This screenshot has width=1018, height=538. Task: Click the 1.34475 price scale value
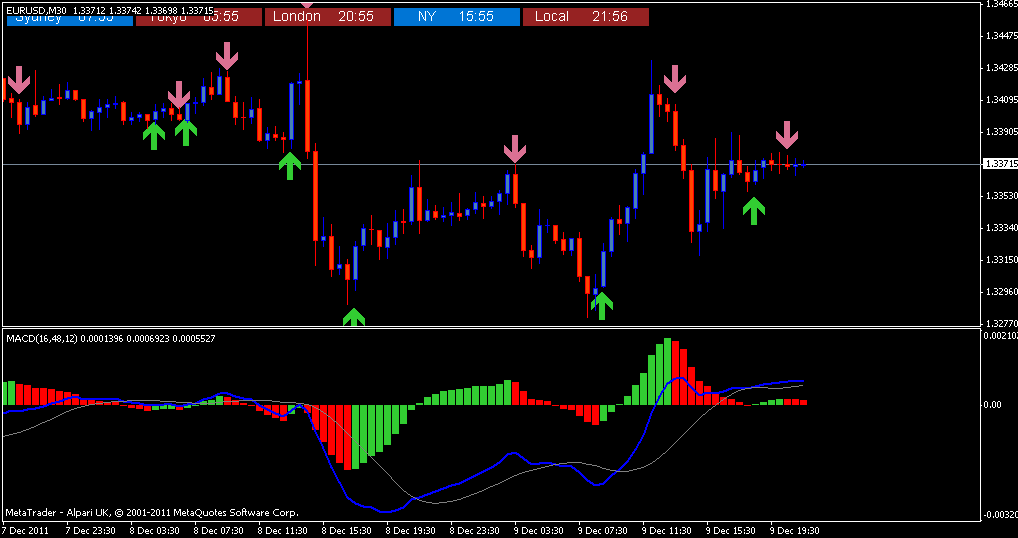pyautogui.click(x=1000, y=36)
